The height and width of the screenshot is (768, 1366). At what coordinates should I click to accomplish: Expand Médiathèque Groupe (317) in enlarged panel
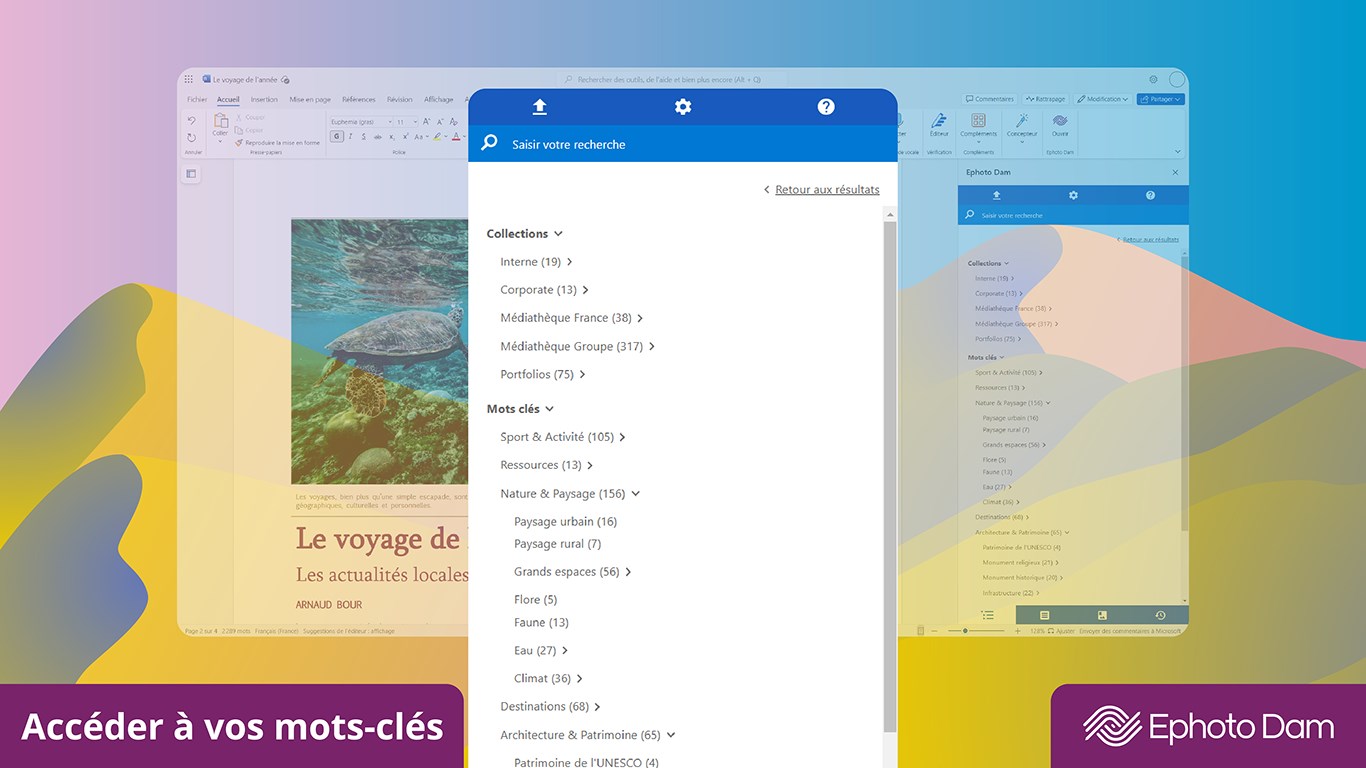click(x=651, y=346)
